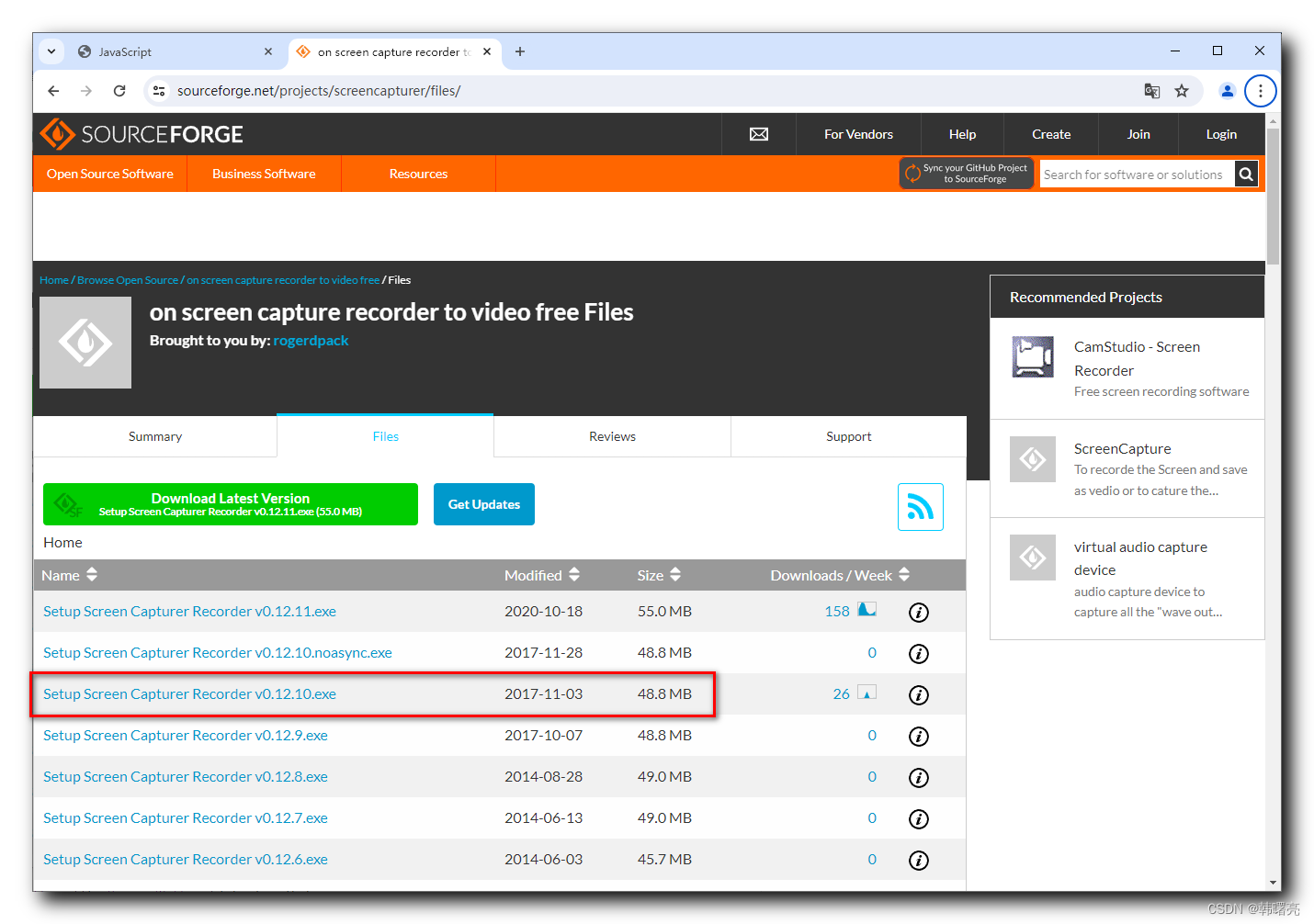Sort files by Modified column arrows
The height and width of the screenshot is (924, 1314).
[574, 575]
